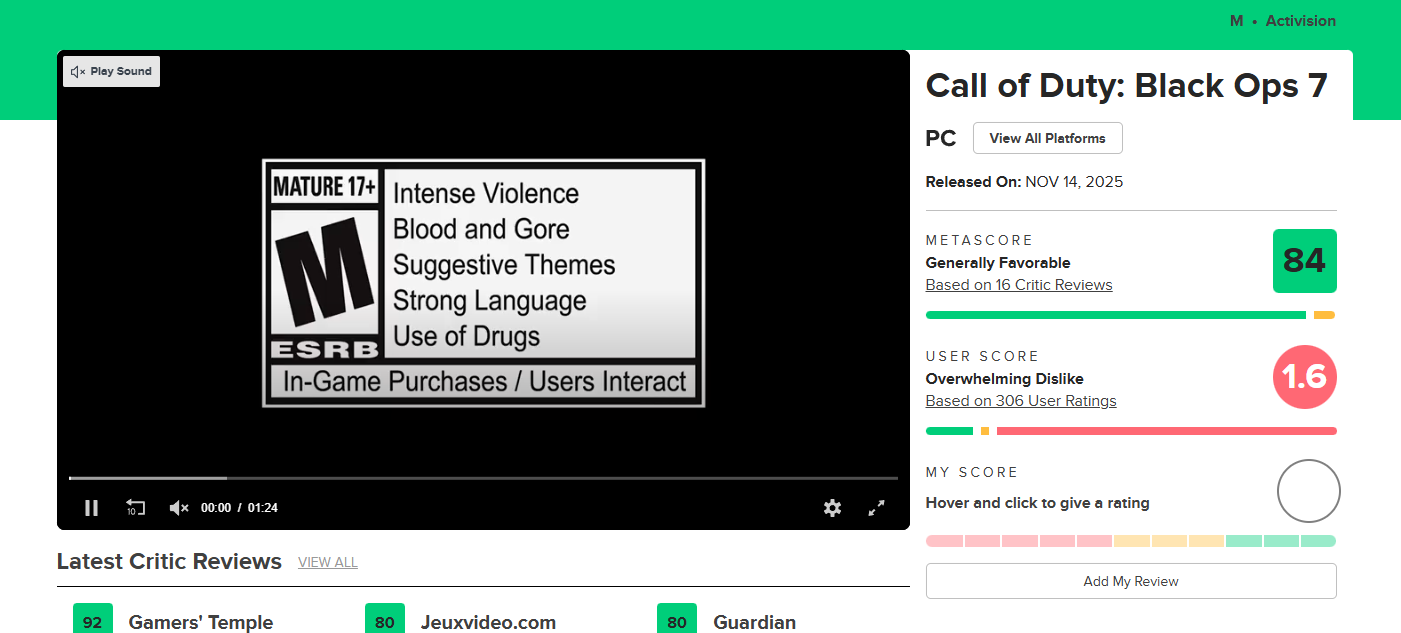The width and height of the screenshot is (1401, 633).
Task: Pause the trailer video
Action: (91, 508)
